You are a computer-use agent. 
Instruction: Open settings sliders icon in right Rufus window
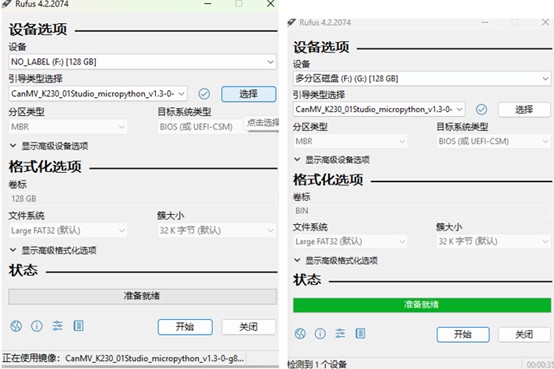pyautogui.click(x=340, y=333)
